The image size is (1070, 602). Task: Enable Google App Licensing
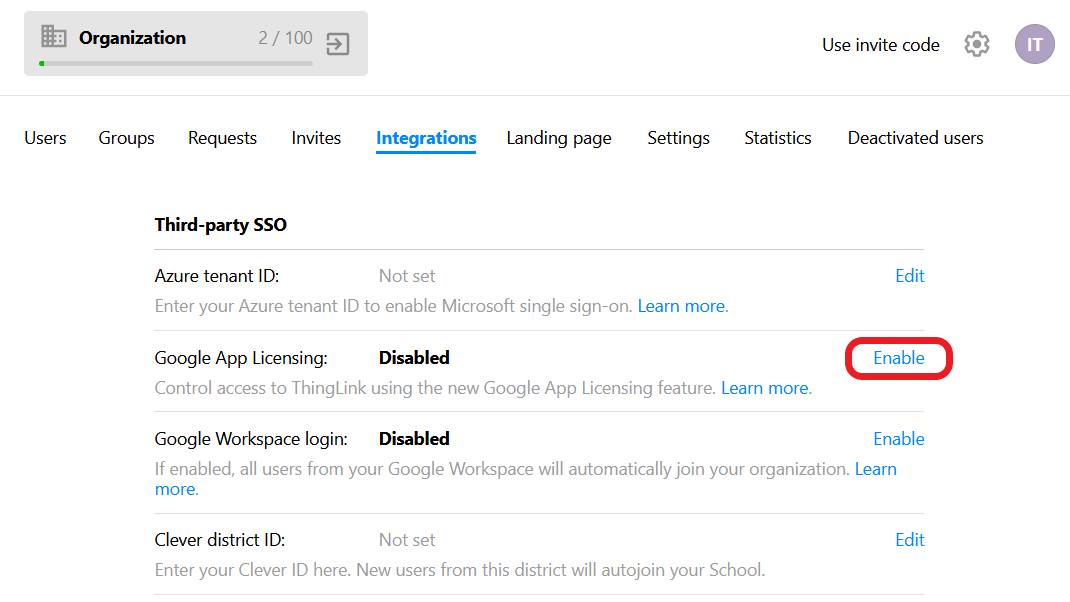[x=898, y=357]
